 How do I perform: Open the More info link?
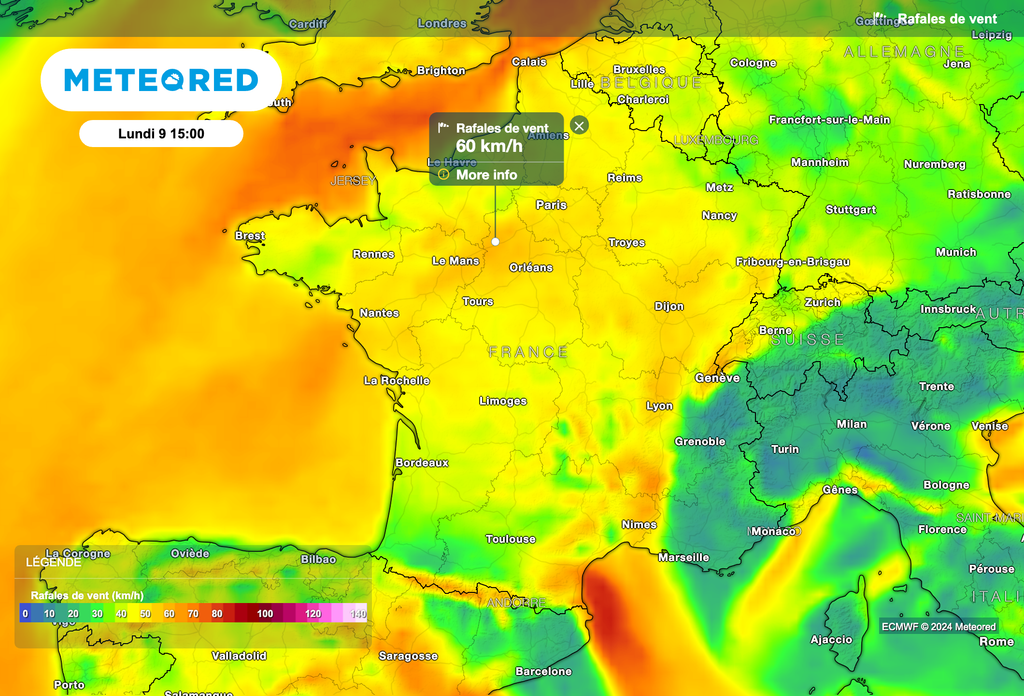coord(486,175)
